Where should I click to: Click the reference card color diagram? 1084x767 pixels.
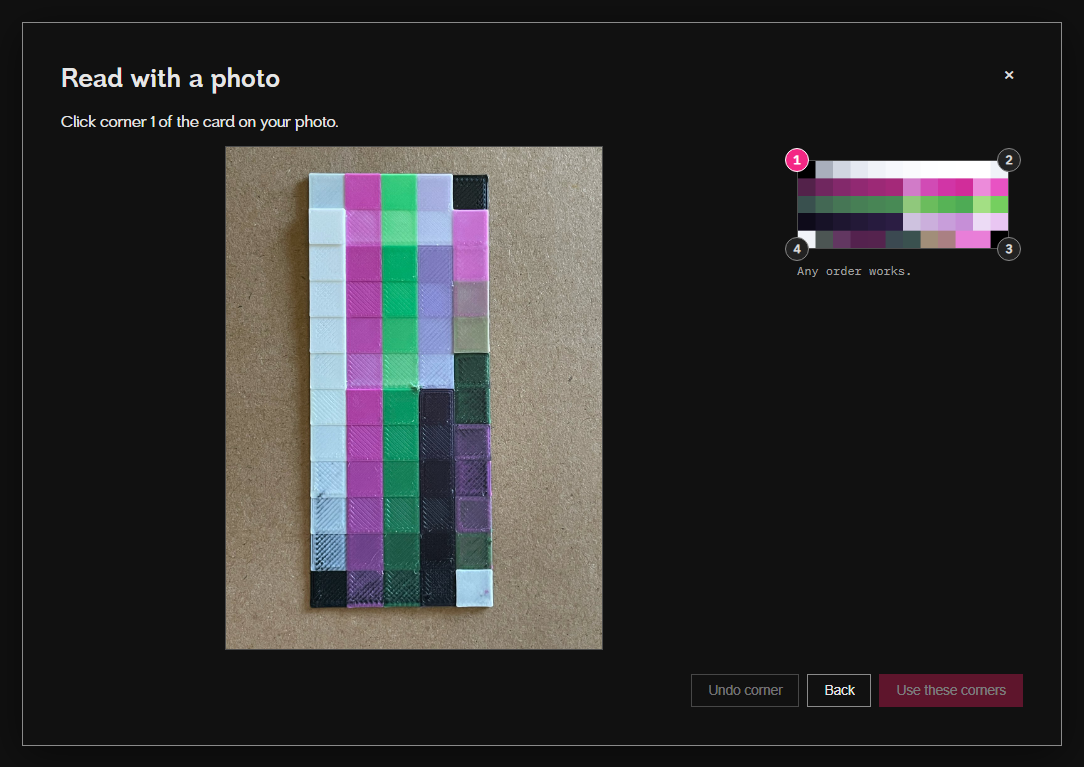point(903,205)
